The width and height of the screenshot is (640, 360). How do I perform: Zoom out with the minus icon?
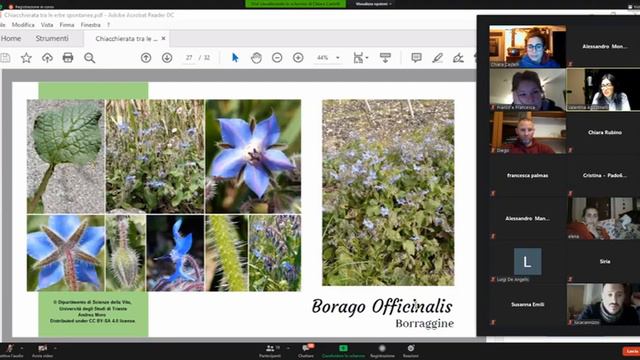277,58
